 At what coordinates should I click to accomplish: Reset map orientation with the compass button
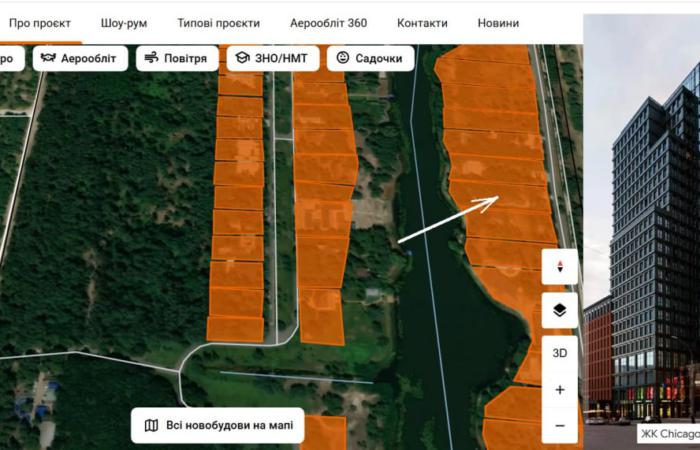tap(559, 267)
